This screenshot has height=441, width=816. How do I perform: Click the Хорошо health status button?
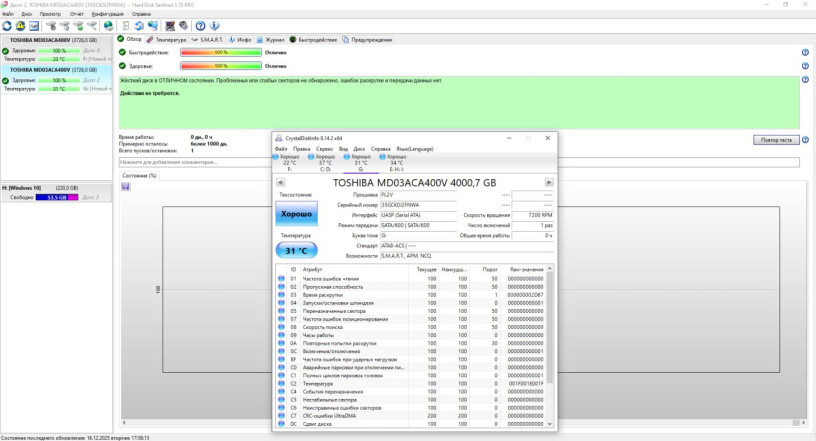(x=296, y=213)
